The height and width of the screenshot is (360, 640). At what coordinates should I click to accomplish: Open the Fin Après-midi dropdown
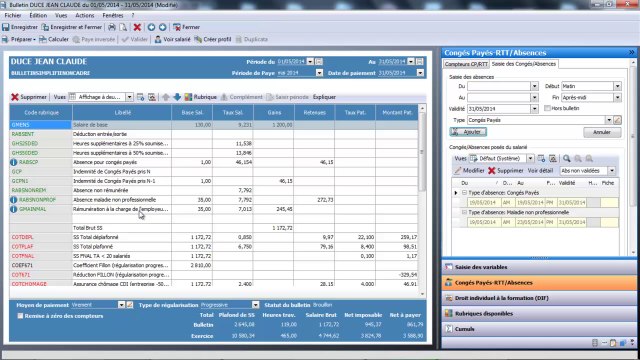coord(617,98)
